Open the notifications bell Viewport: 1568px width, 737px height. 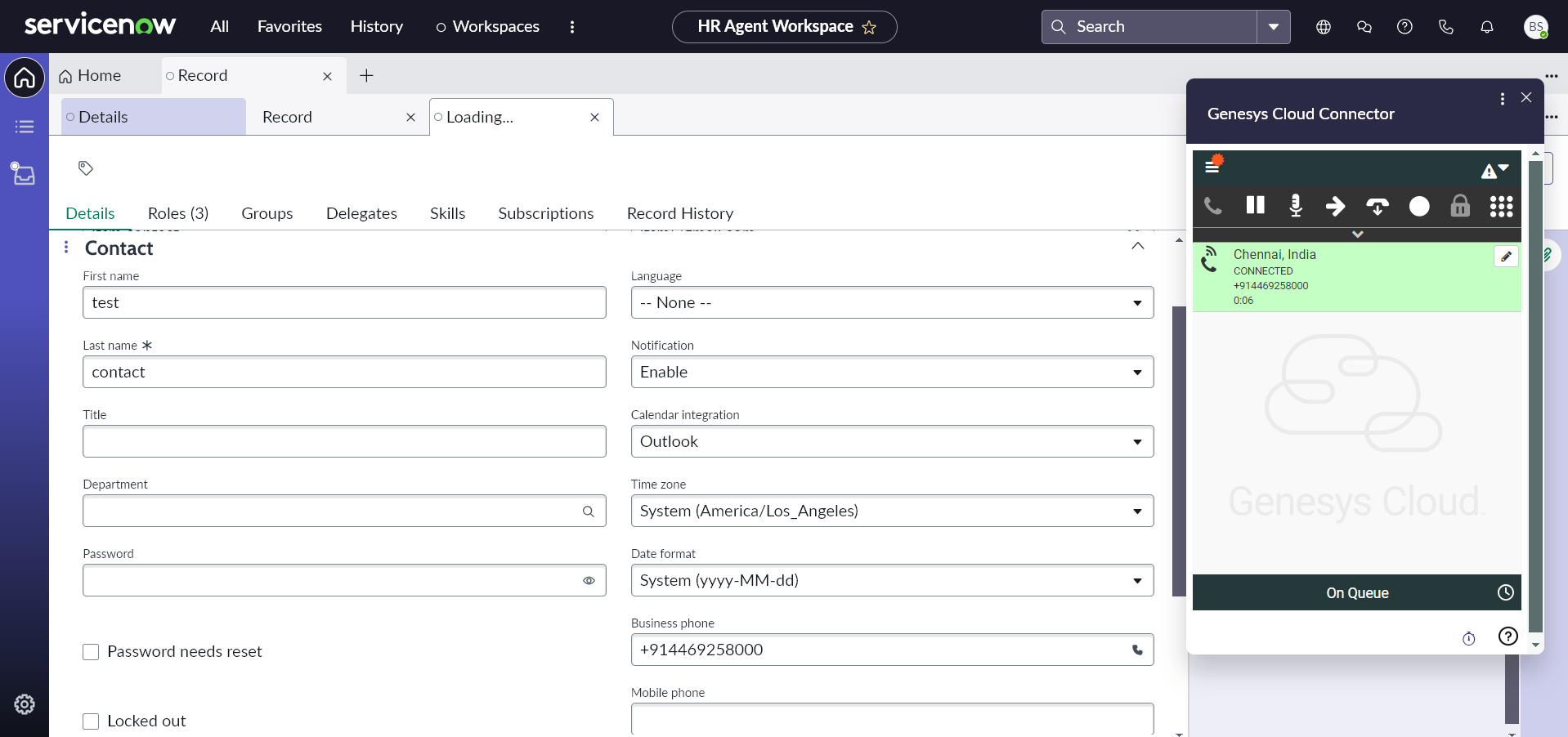click(1487, 27)
